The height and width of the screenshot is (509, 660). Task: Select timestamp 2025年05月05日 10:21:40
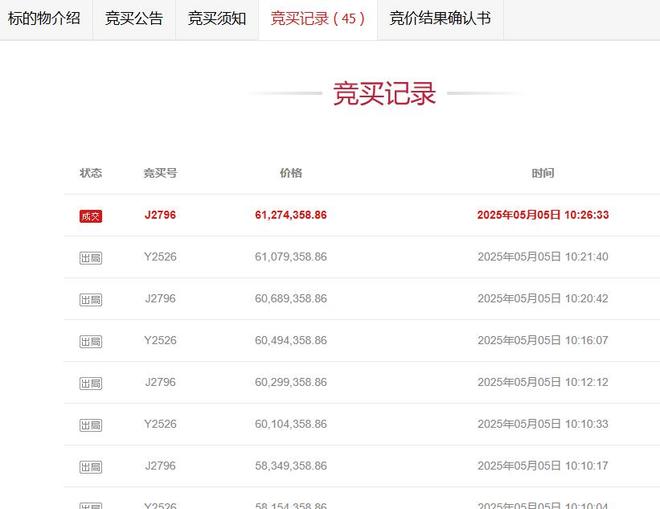pyautogui.click(x=543, y=256)
